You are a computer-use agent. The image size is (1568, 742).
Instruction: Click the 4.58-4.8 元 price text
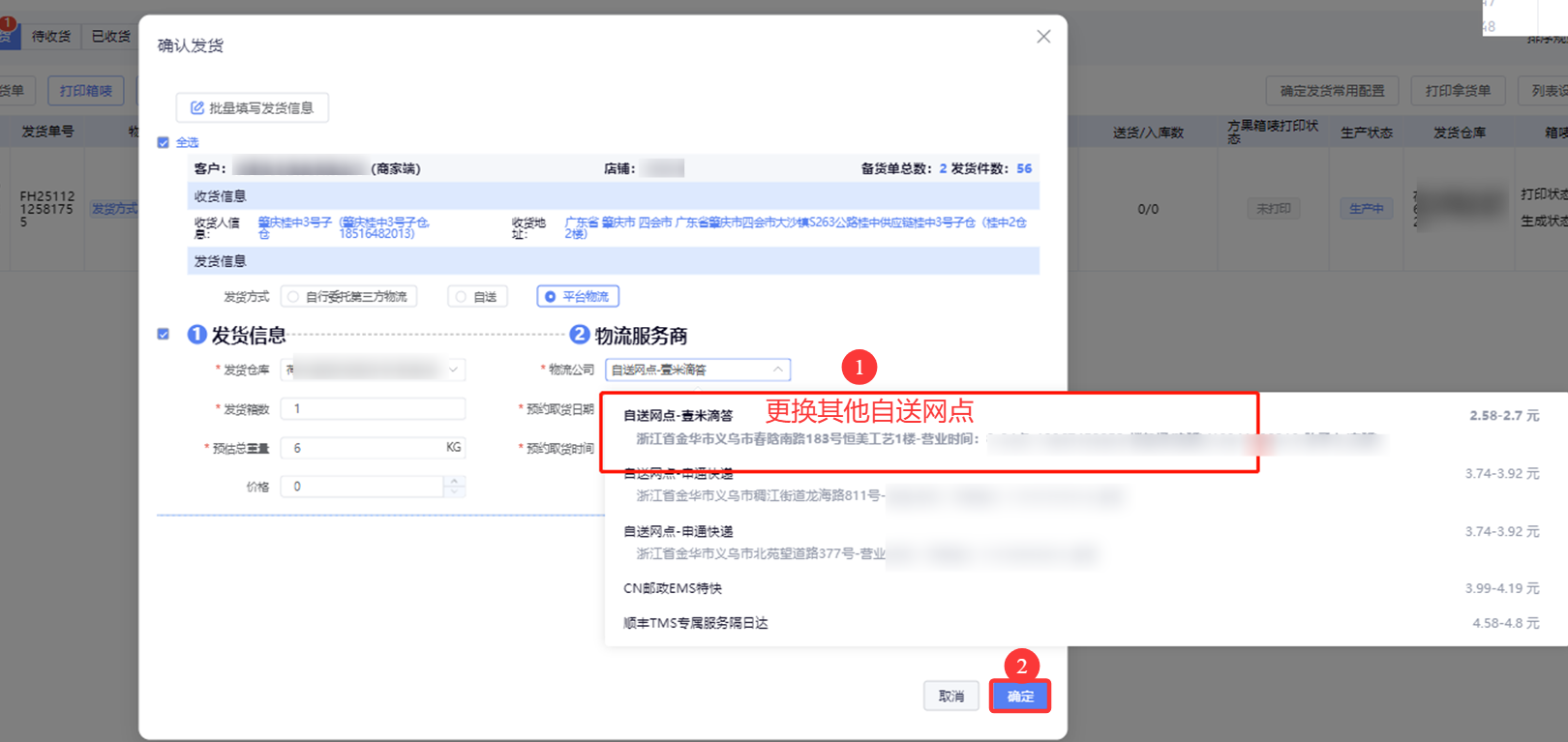(1506, 623)
